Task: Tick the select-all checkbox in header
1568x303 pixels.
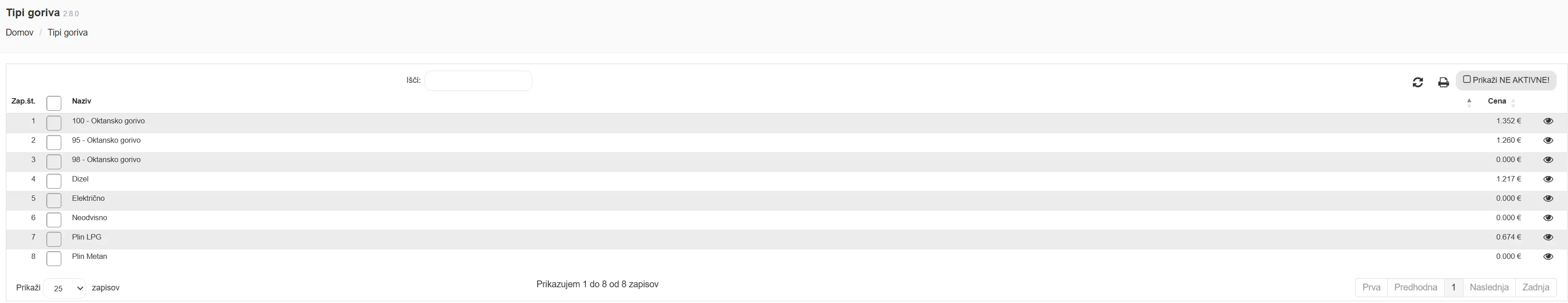Action: pyautogui.click(x=54, y=104)
